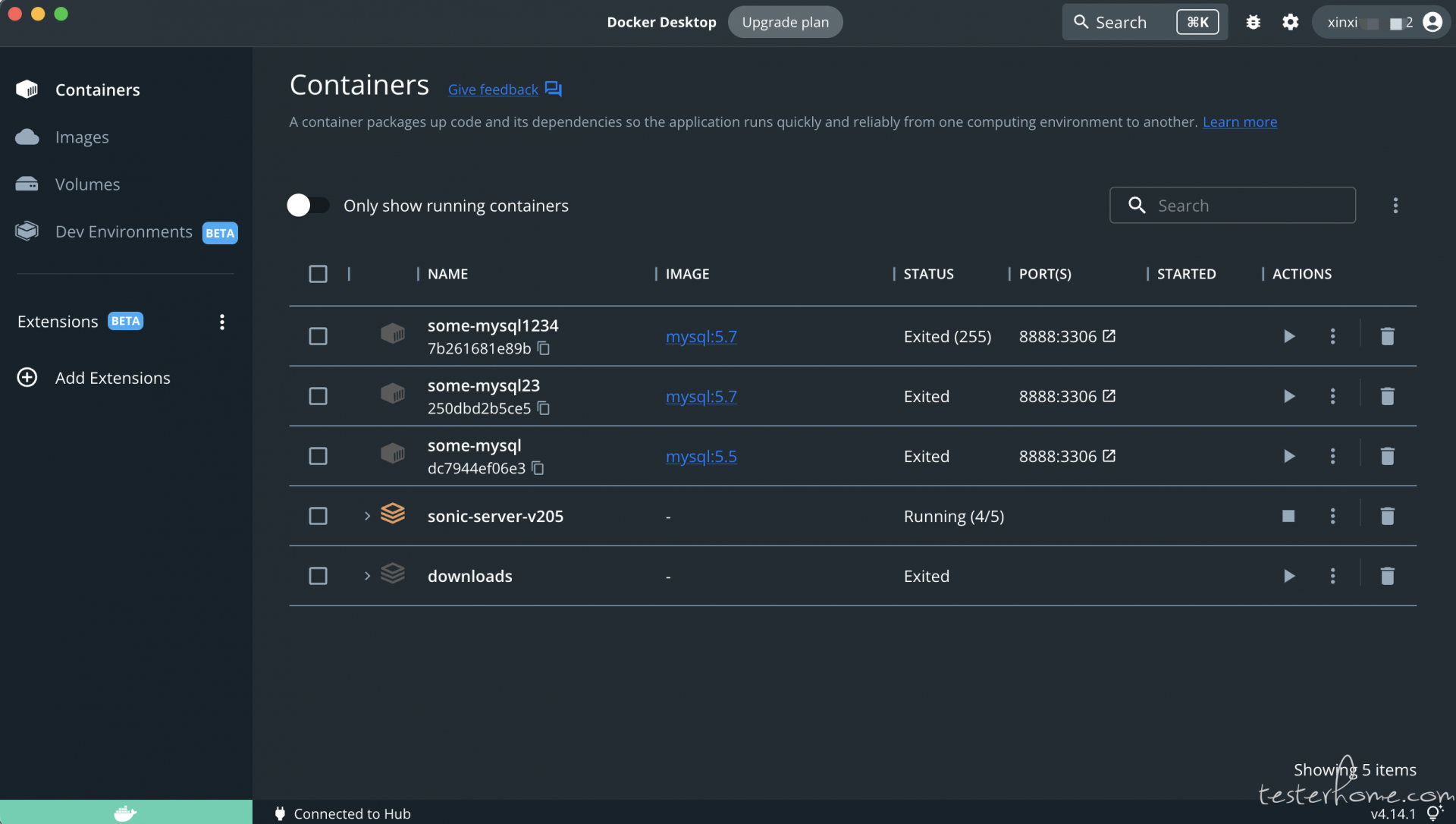Open more actions for some-mysql1234
The height and width of the screenshot is (824, 1456).
(1332, 336)
